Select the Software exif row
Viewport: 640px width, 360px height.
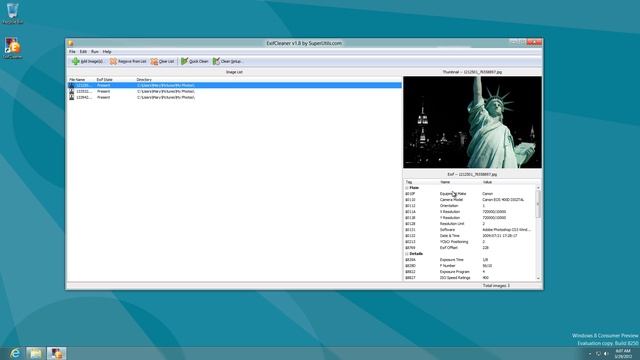[469, 230]
